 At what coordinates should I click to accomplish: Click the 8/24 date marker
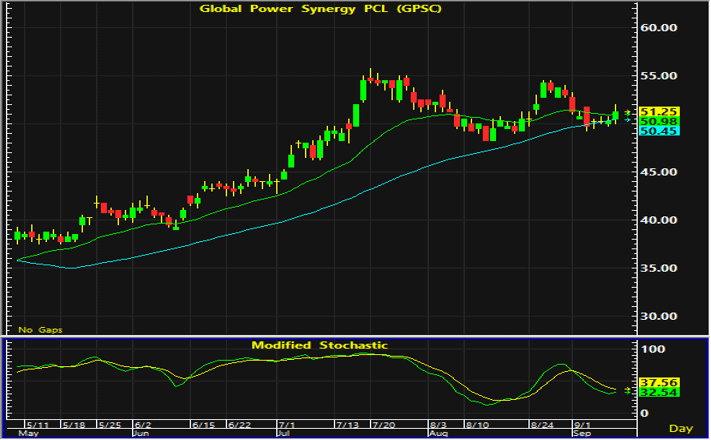542,425
